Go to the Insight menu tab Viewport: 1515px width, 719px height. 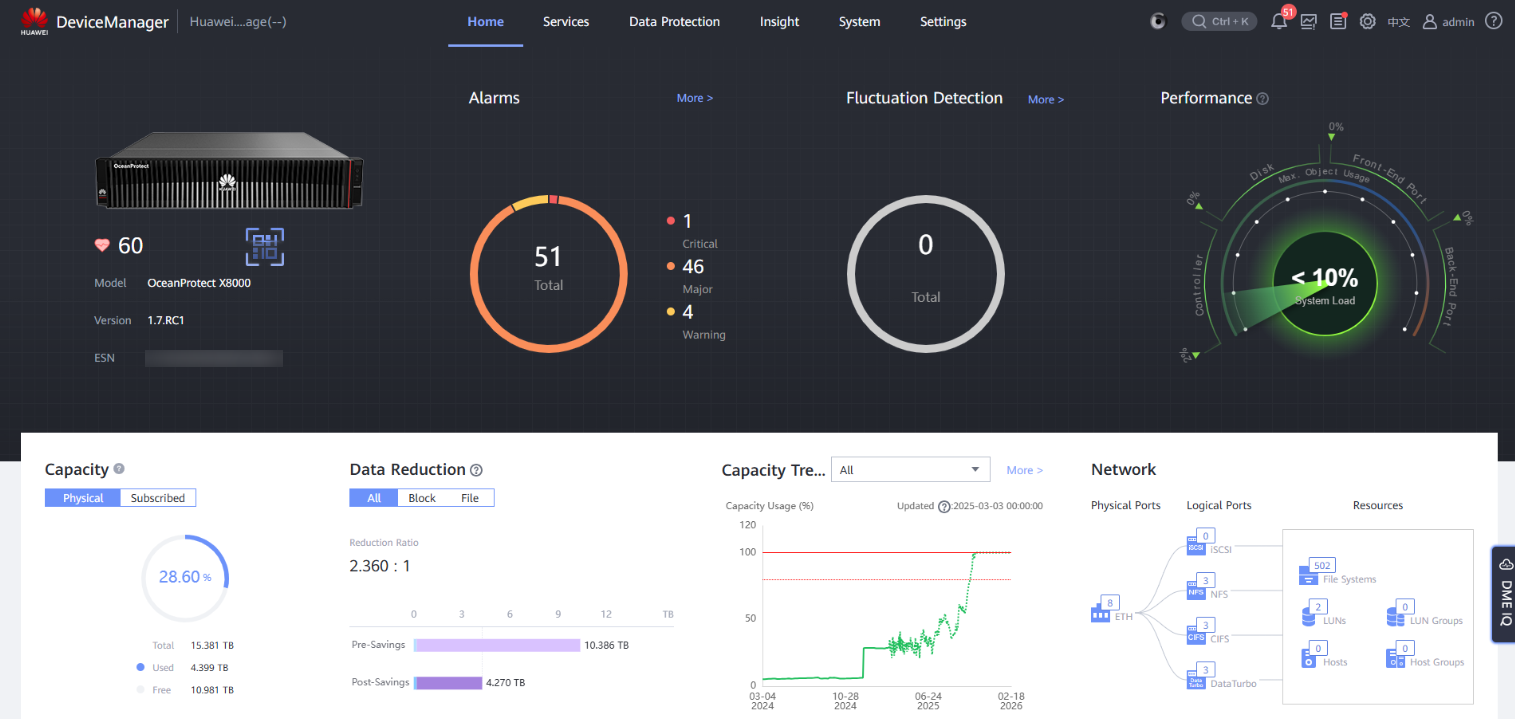pos(779,22)
